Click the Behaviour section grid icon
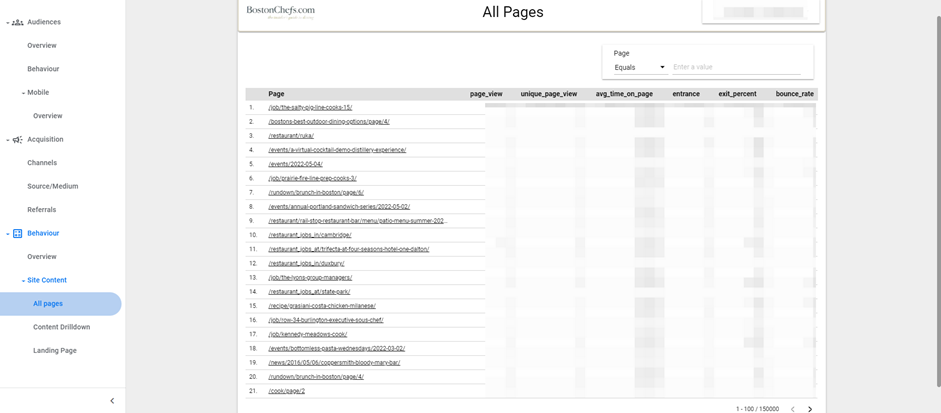941x413 pixels. [x=17, y=233]
